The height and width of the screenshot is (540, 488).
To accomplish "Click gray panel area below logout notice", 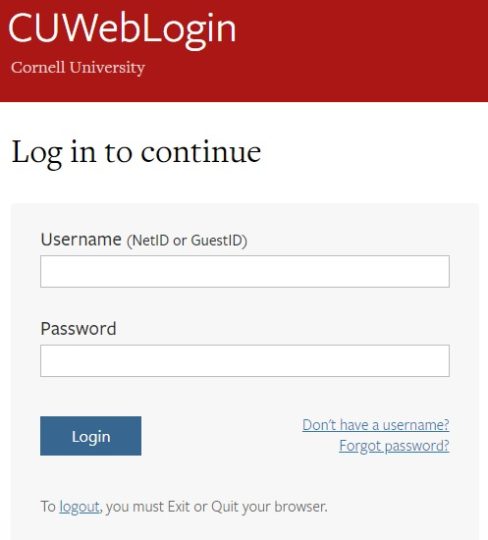I will (x=245, y=529).
